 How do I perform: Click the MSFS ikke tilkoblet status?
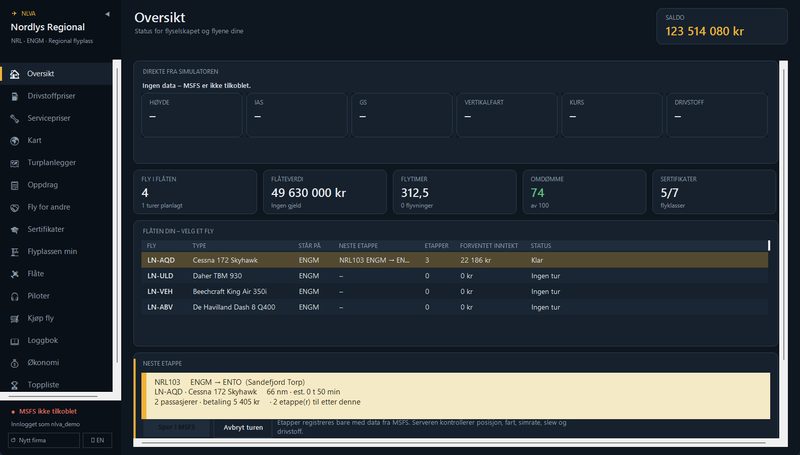44,411
